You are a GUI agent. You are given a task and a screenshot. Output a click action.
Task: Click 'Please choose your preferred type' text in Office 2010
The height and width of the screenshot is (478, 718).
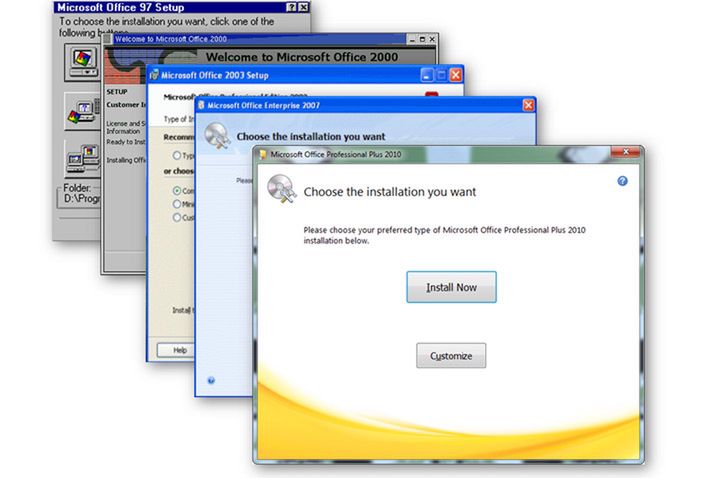click(x=444, y=235)
